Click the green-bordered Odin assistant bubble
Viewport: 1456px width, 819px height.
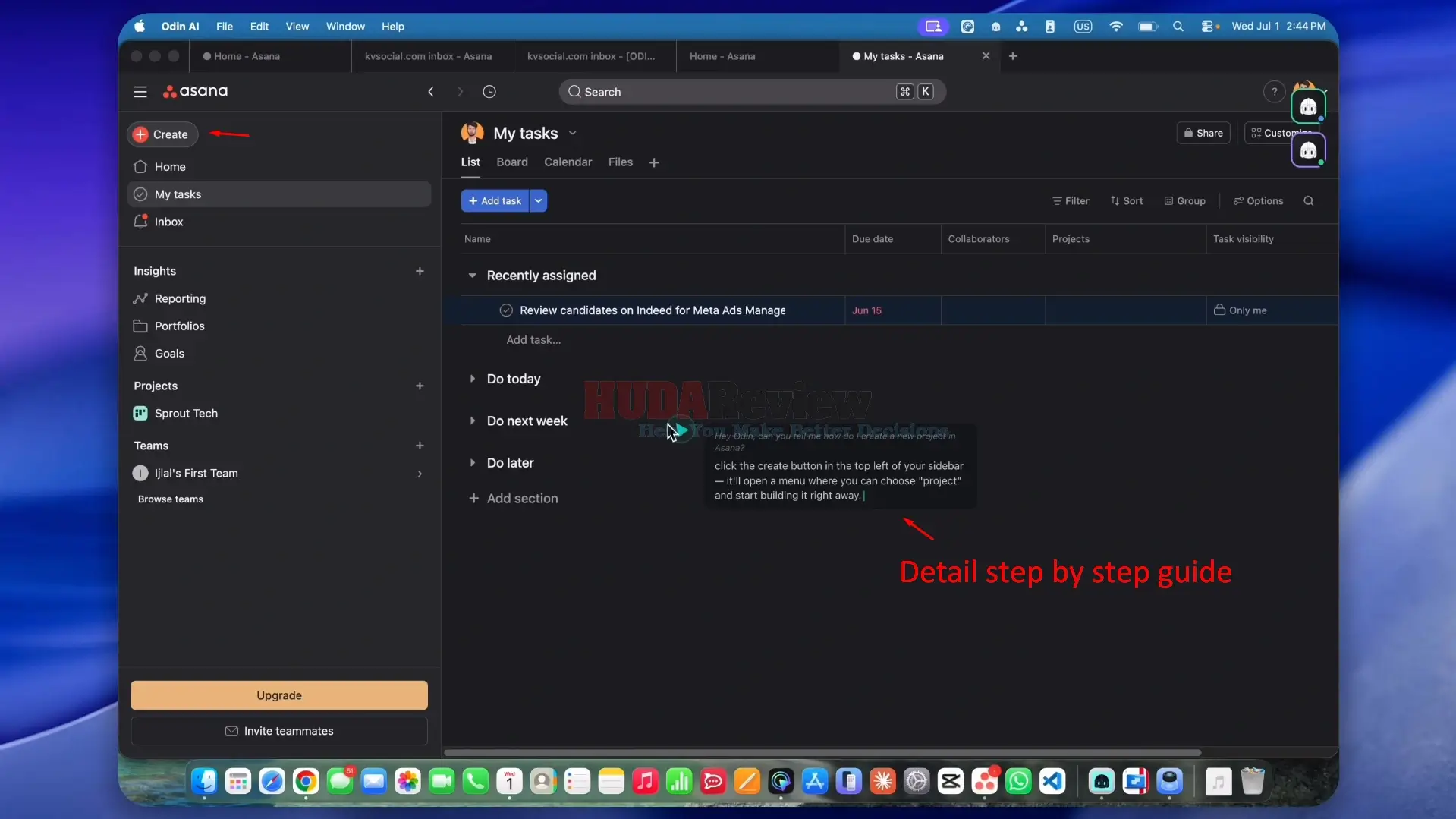click(1308, 106)
